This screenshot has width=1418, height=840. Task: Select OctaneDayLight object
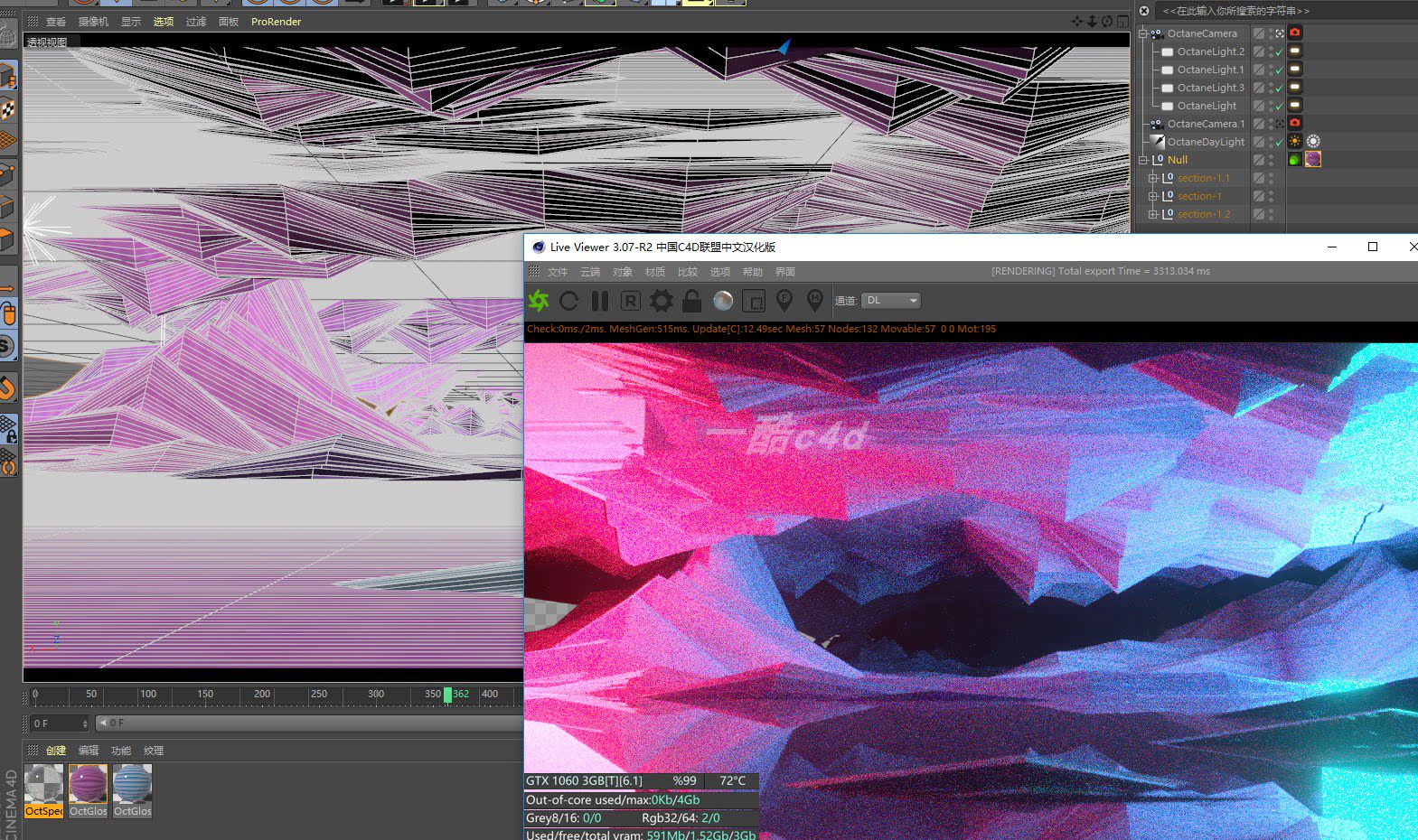1206,142
